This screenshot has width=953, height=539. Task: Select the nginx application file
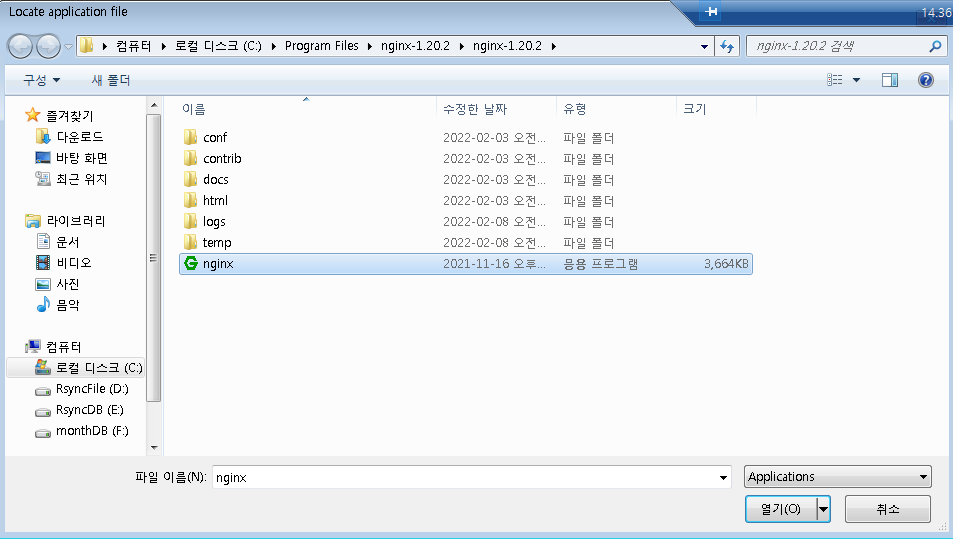[x=466, y=264]
